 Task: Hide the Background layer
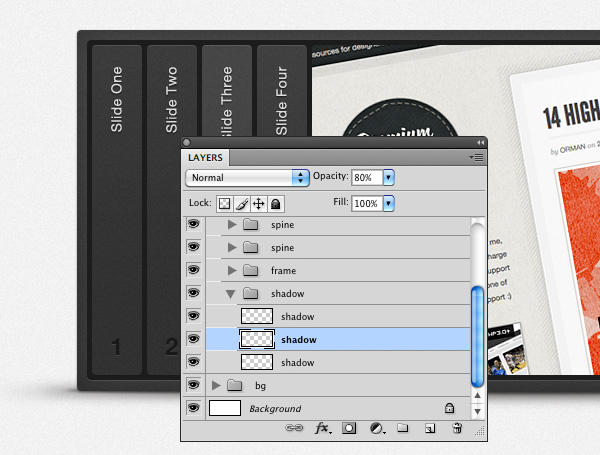tap(194, 408)
